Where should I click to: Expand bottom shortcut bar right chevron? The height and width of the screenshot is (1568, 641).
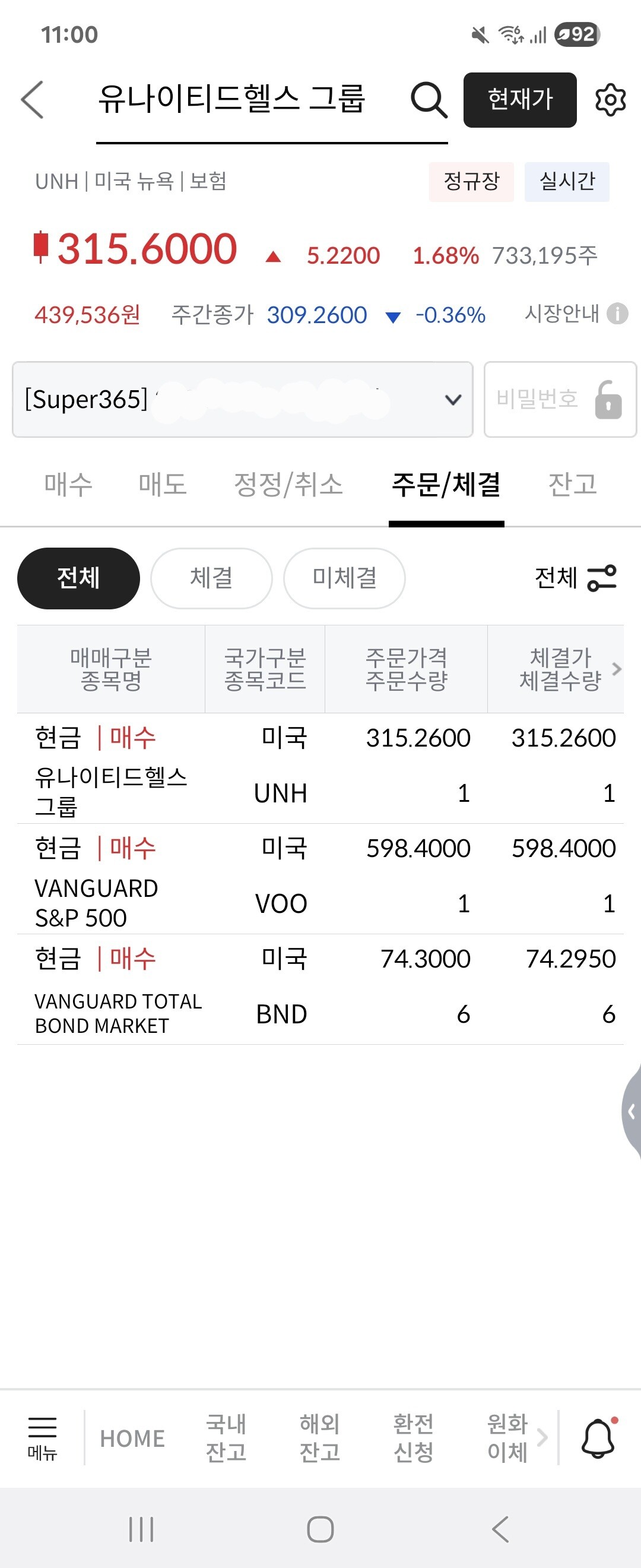point(542,1438)
